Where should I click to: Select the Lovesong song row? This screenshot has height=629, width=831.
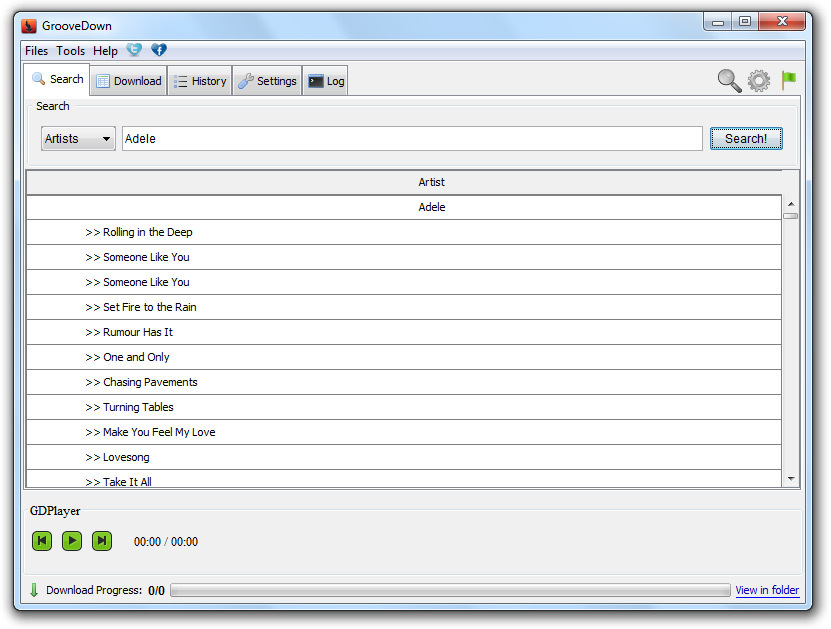tap(404, 457)
